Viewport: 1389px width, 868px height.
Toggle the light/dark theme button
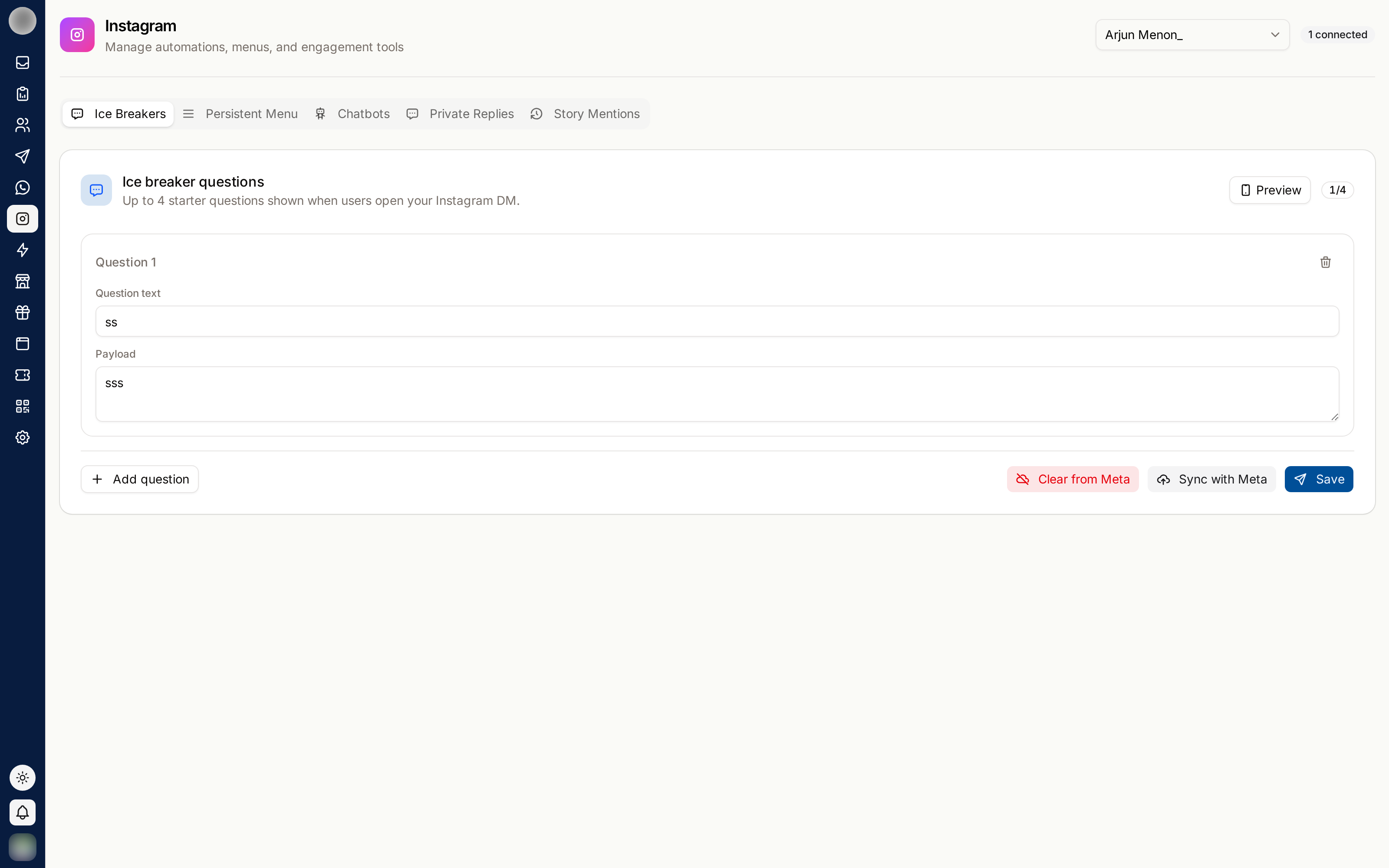click(23, 778)
